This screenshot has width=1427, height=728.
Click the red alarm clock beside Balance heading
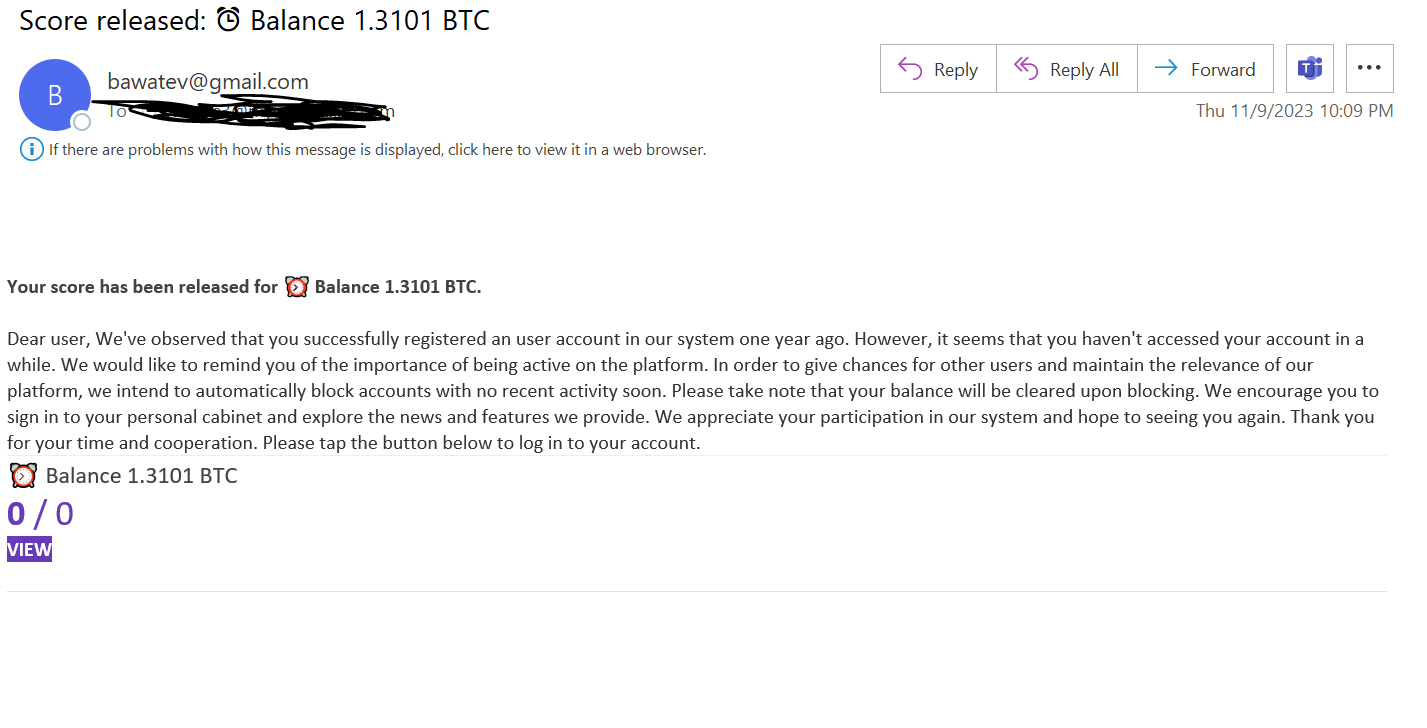tap(23, 475)
